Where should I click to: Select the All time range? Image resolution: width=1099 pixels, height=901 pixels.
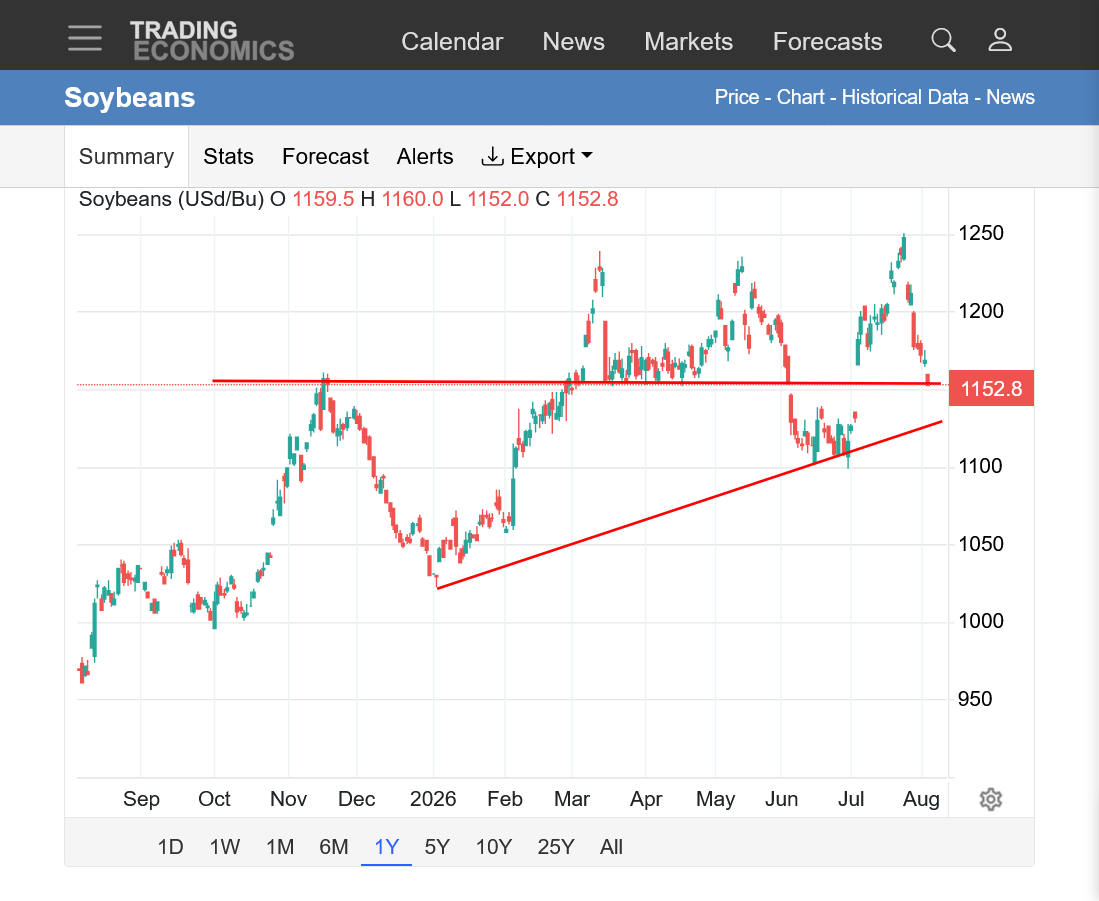tap(611, 847)
